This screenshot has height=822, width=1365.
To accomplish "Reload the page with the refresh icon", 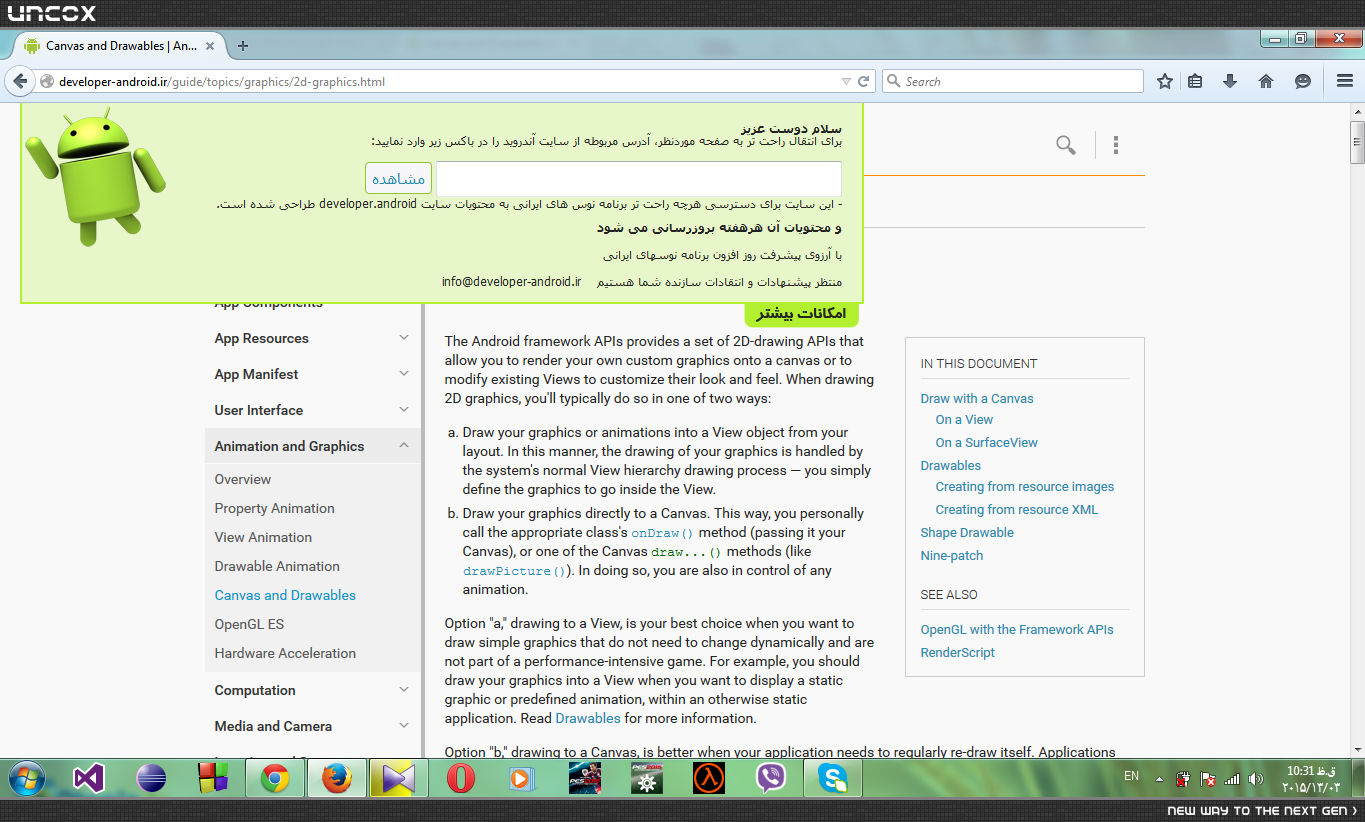I will [x=864, y=81].
